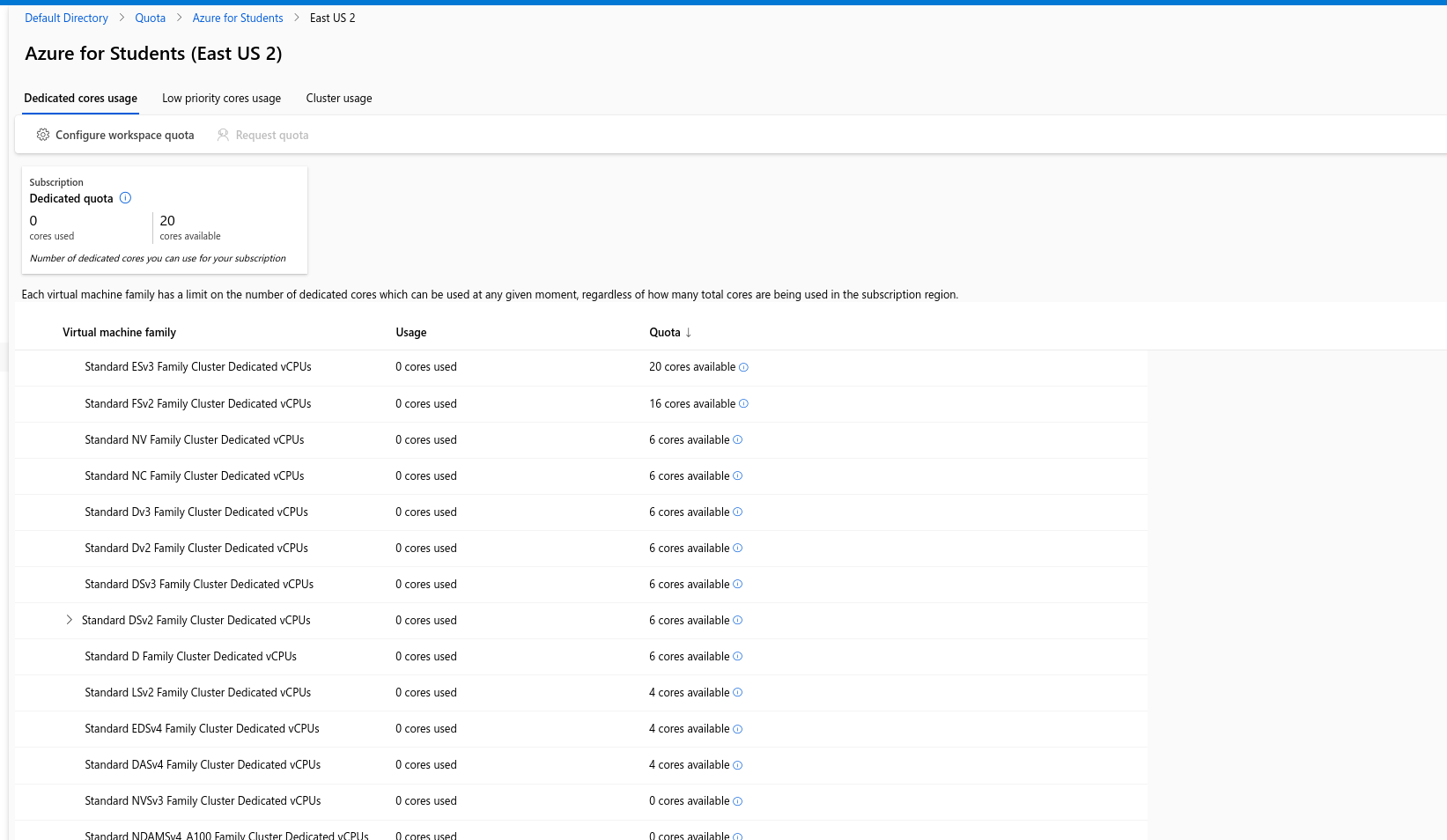Click page title Azure for Students (East US 2)

click(x=154, y=54)
